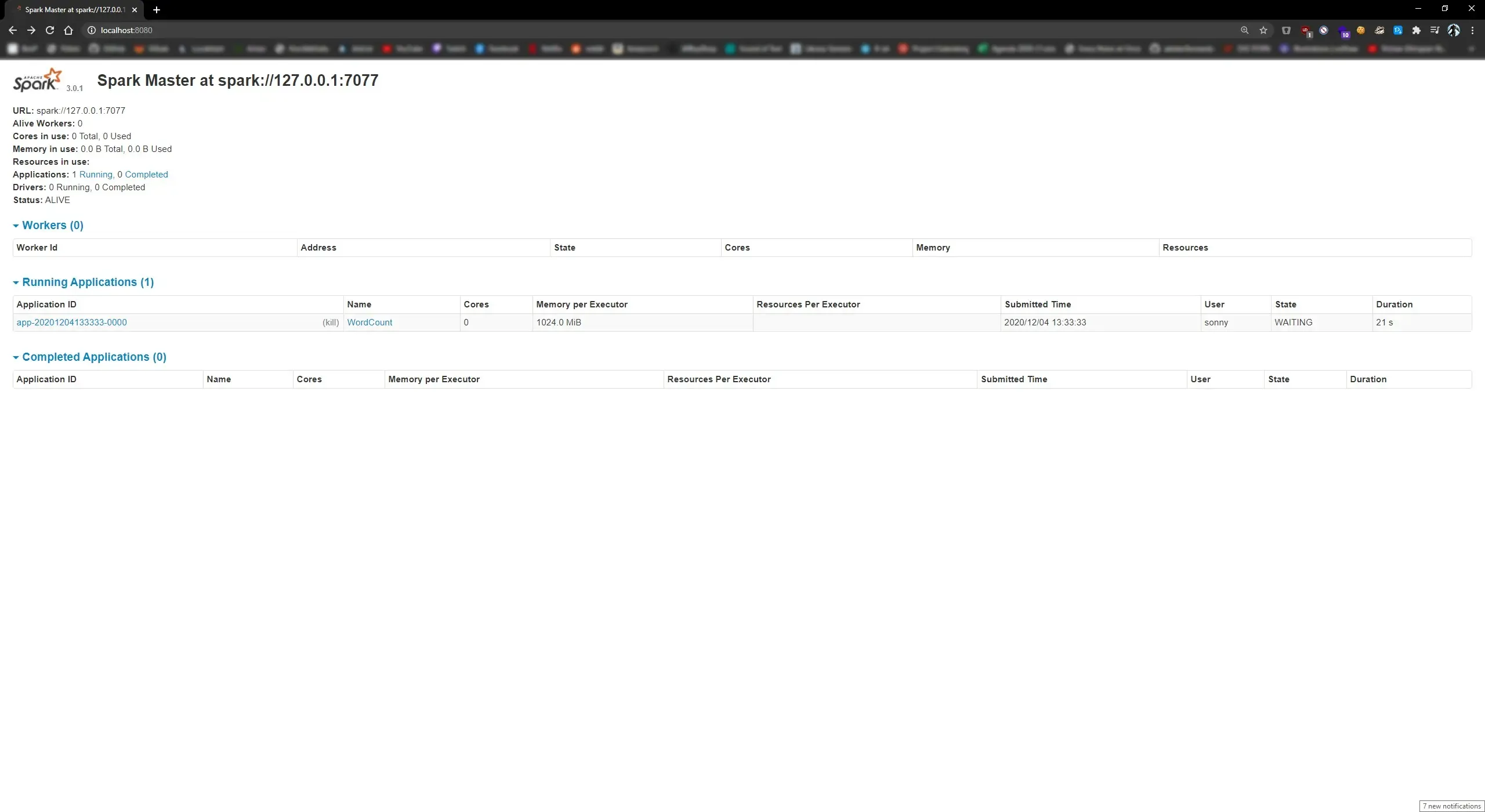Bookmark this page with the star icon

(x=1263, y=30)
